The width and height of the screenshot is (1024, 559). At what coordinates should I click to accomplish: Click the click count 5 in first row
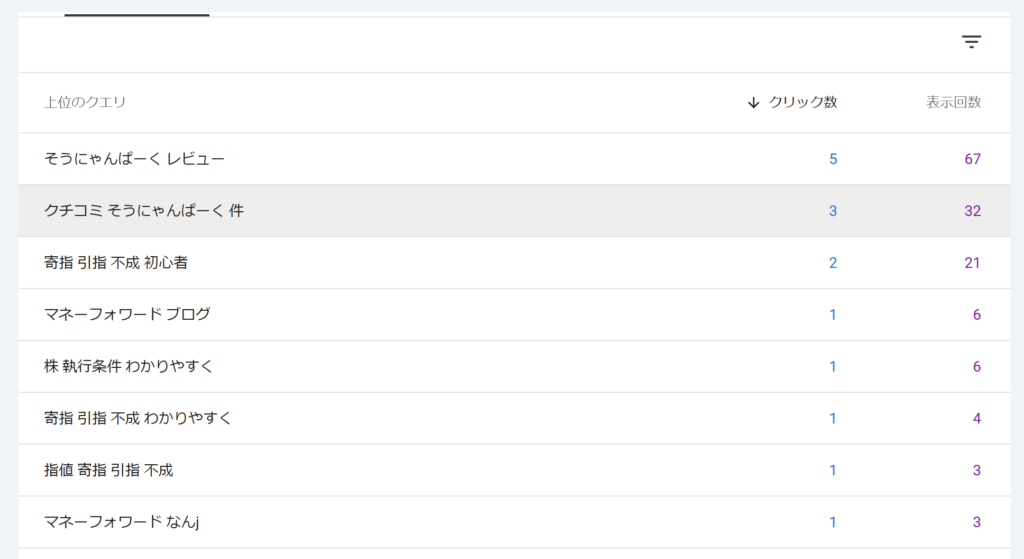tap(833, 159)
